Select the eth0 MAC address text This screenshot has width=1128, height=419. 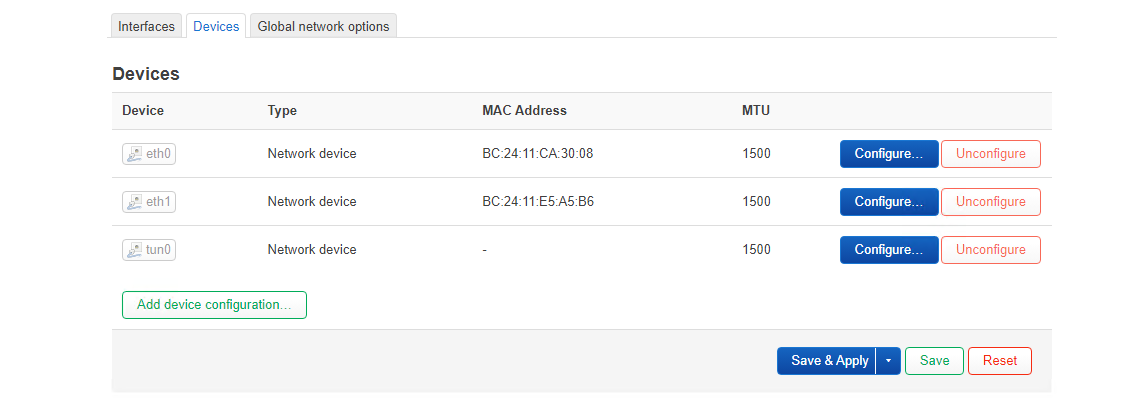[537, 154]
